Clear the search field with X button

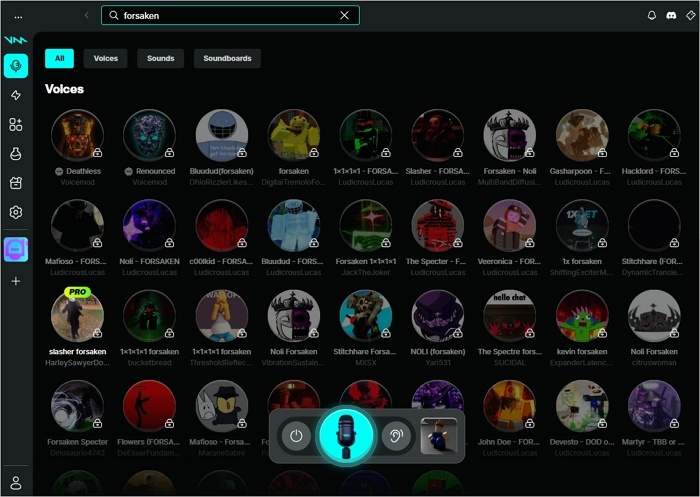[x=345, y=16]
